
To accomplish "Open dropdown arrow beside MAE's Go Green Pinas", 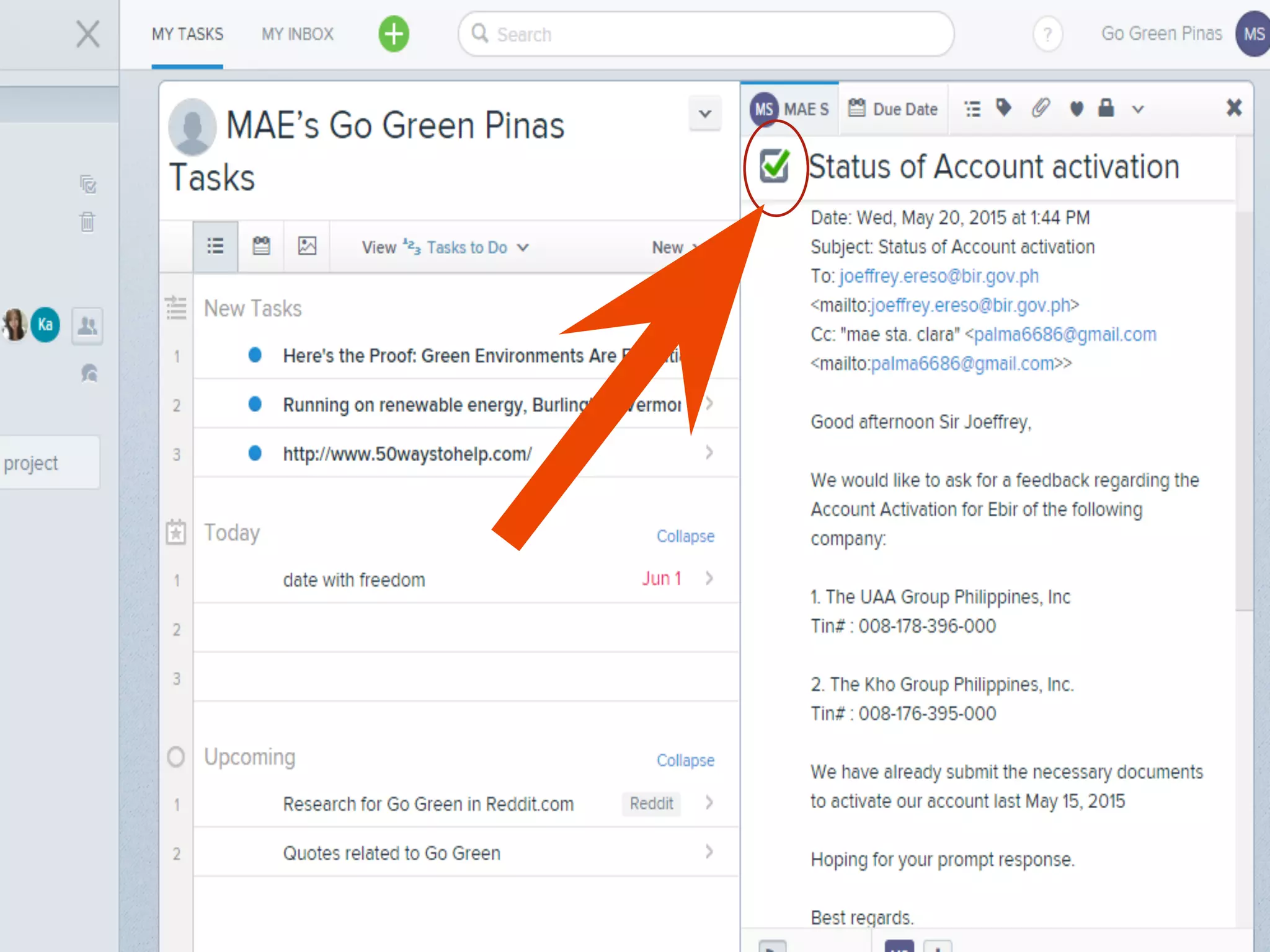I will (x=704, y=114).
